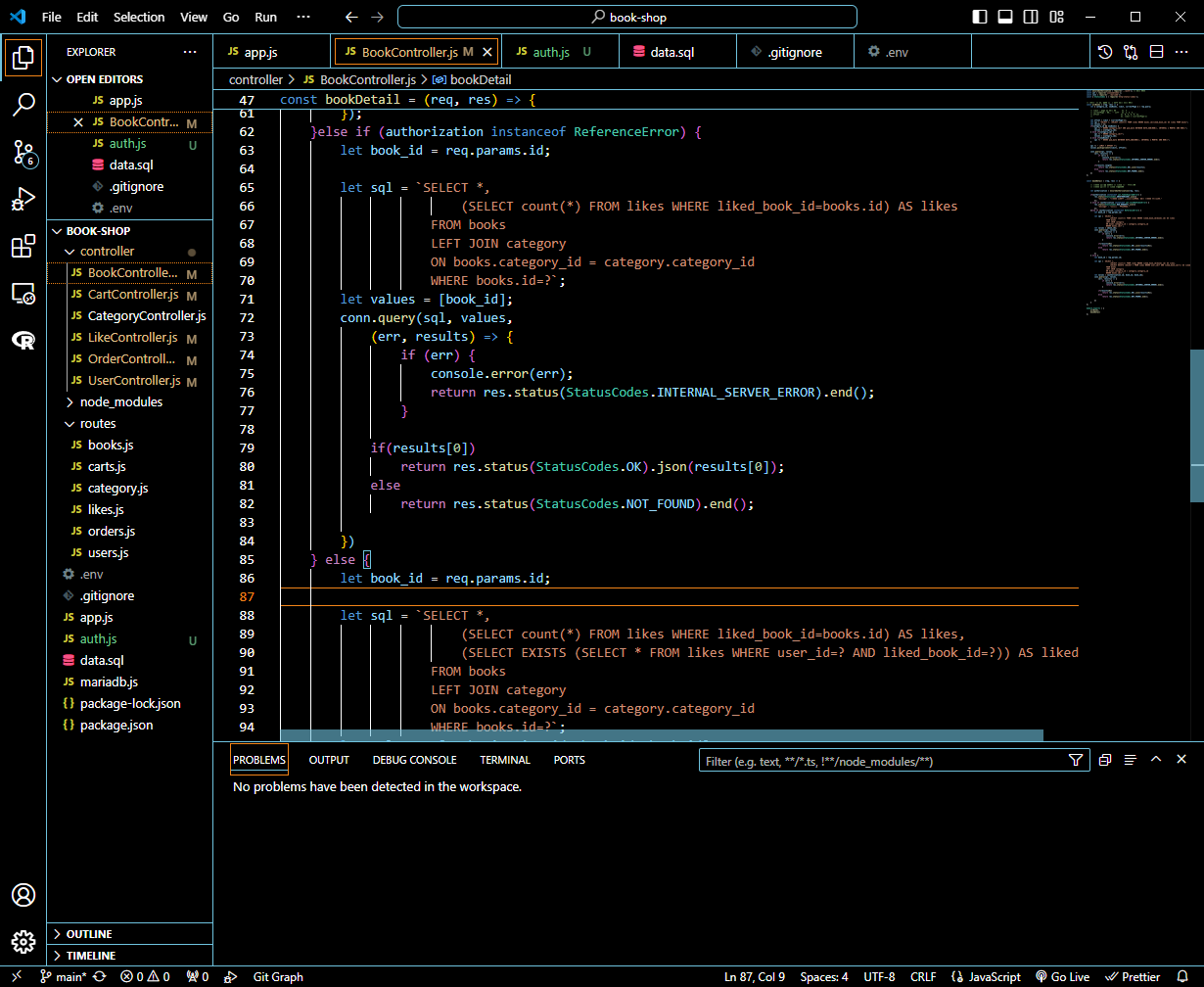Viewport: 1204px width, 987px height.
Task: Open the R extension view
Action: (x=23, y=340)
